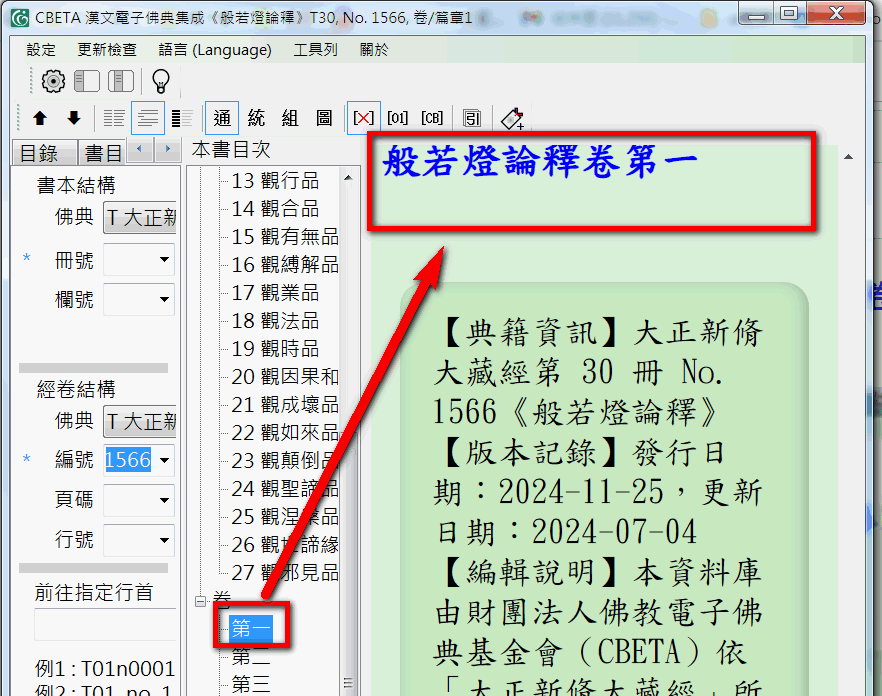The height and width of the screenshot is (696, 882).
Task: Open settings via the gear icon
Action: click(53, 81)
